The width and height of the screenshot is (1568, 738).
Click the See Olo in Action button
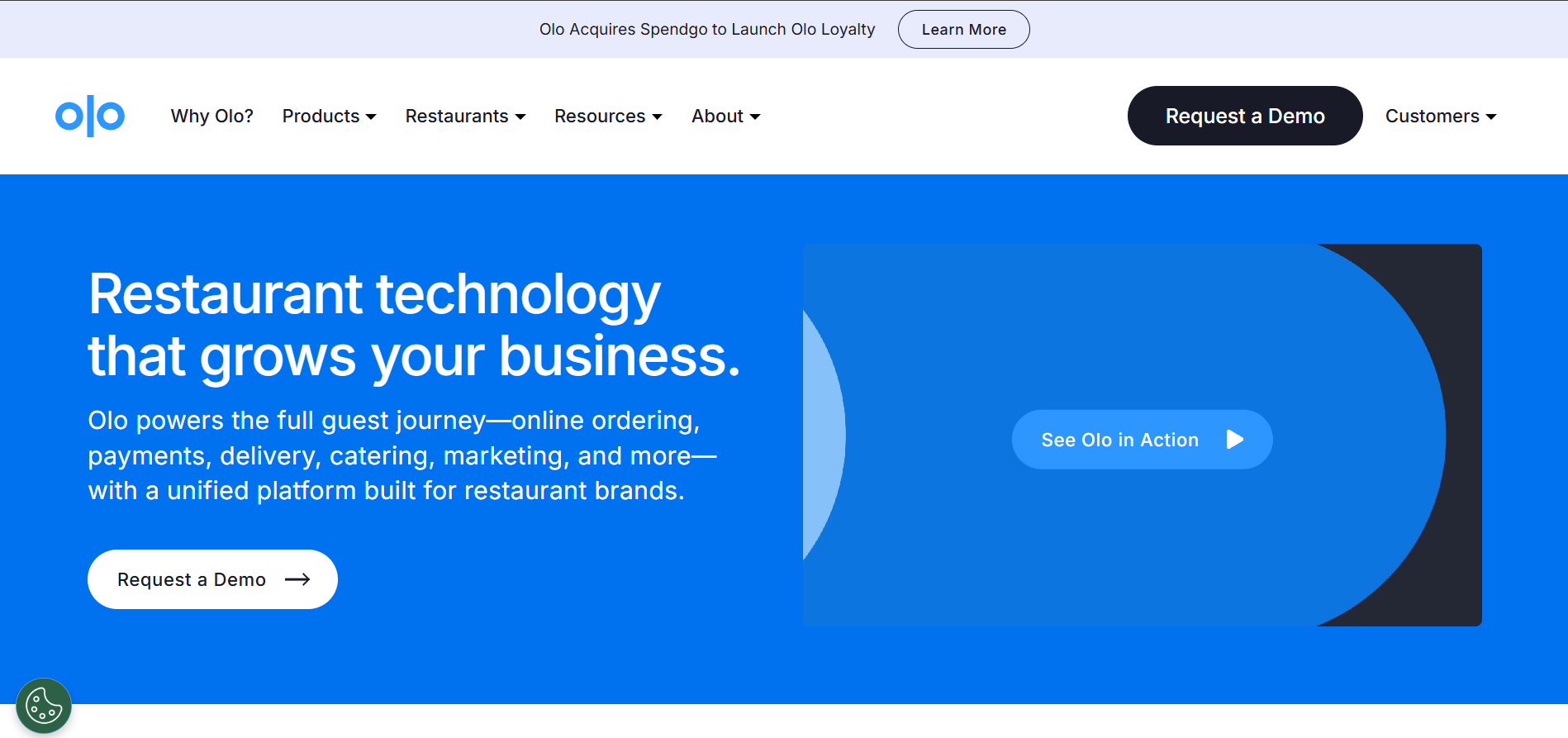(x=1142, y=440)
